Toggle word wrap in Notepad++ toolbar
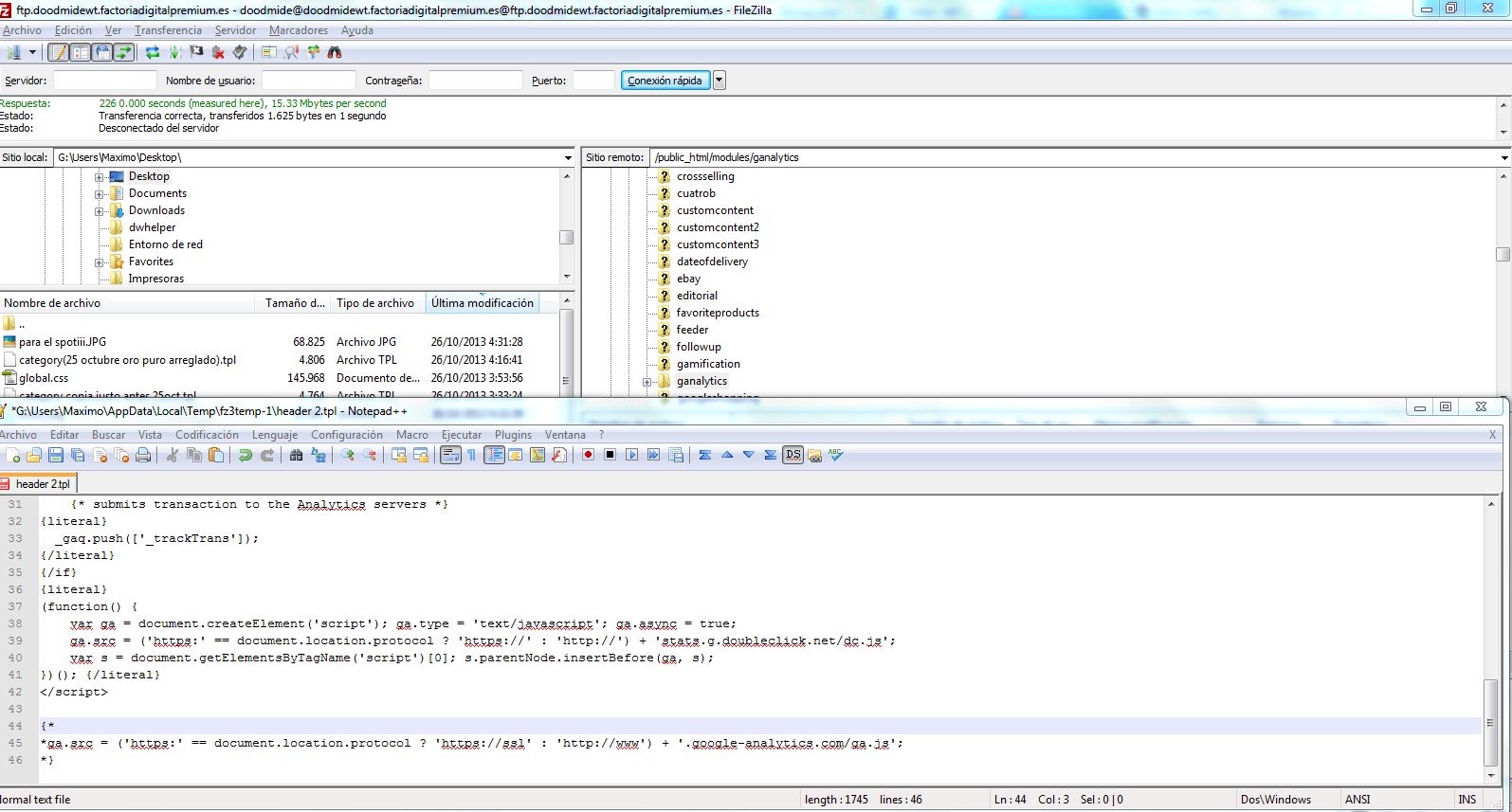Image resolution: width=1512 pixels, height=812 pixels. pos(450,456)
